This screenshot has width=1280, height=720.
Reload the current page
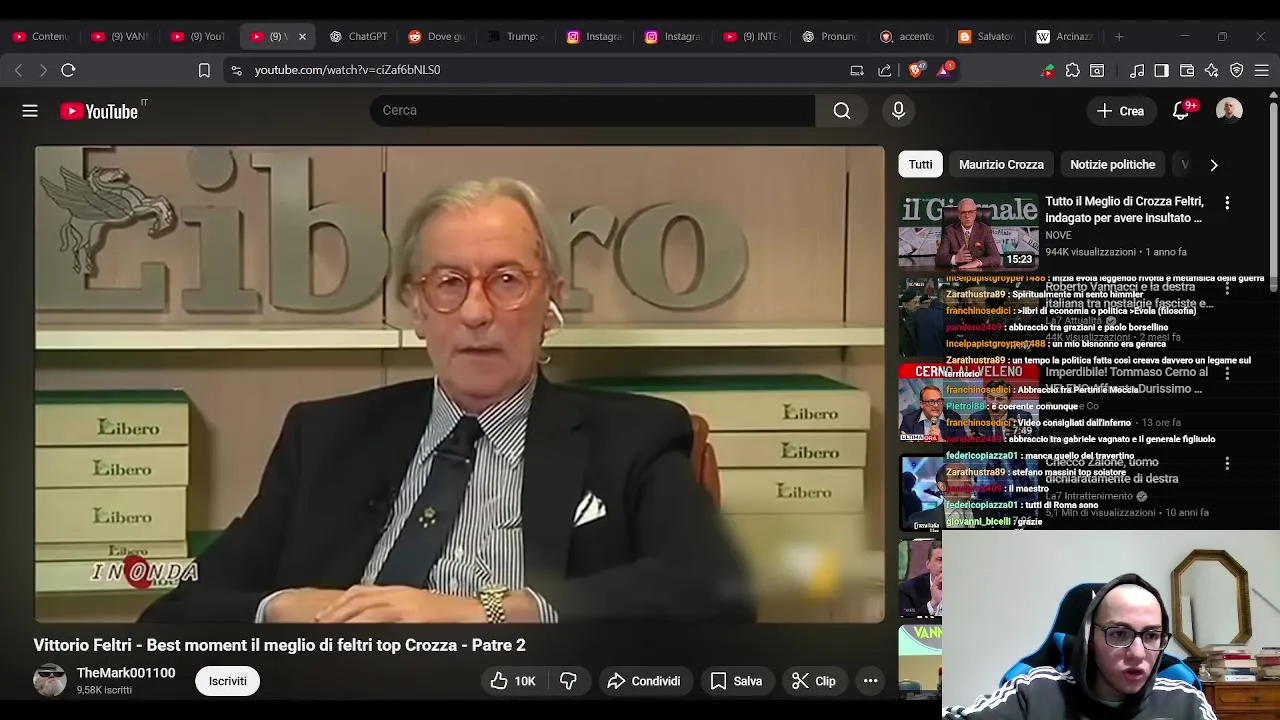[68, 70]
